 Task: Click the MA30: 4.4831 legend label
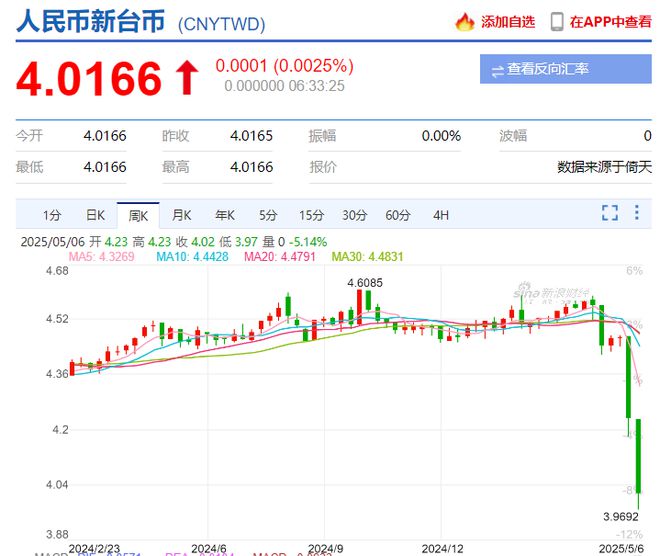(367, 257)
